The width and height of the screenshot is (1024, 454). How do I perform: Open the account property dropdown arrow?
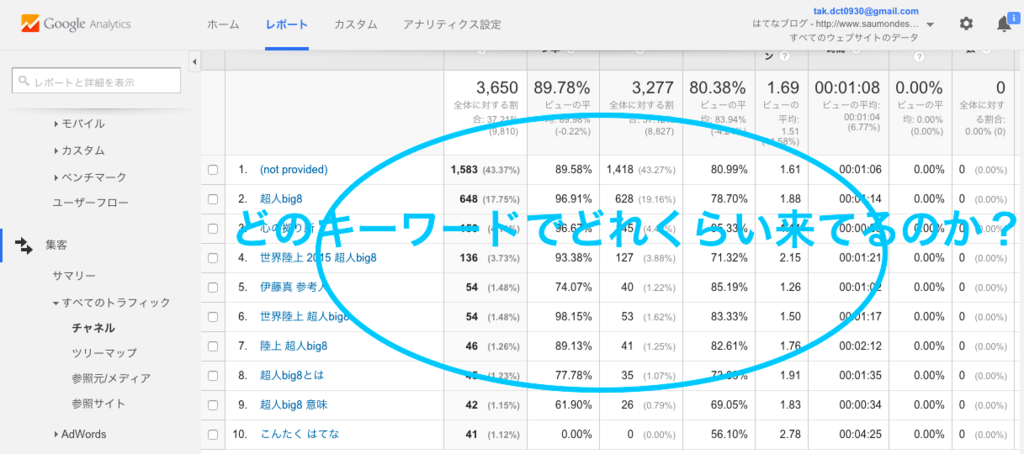930,25
